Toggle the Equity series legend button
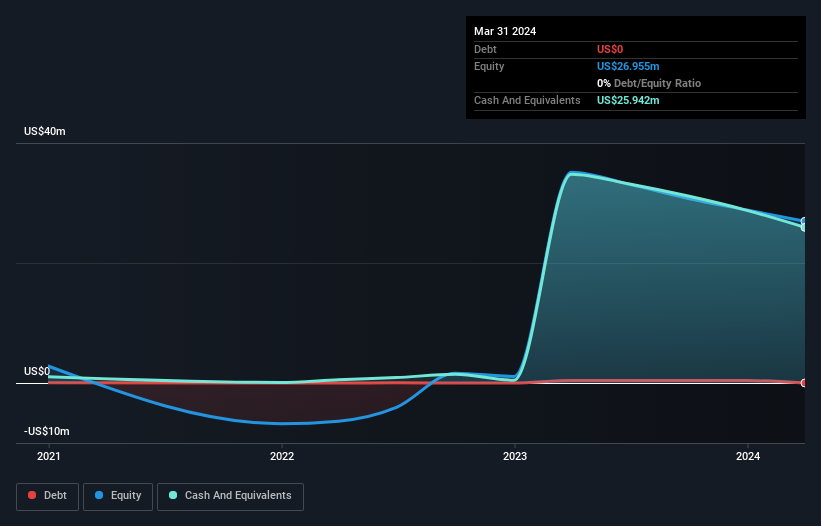 (x=118, y=497)
